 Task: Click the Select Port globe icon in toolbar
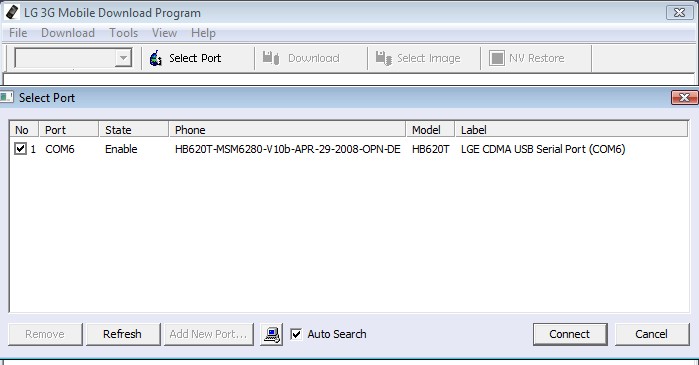tap(156, 58)
